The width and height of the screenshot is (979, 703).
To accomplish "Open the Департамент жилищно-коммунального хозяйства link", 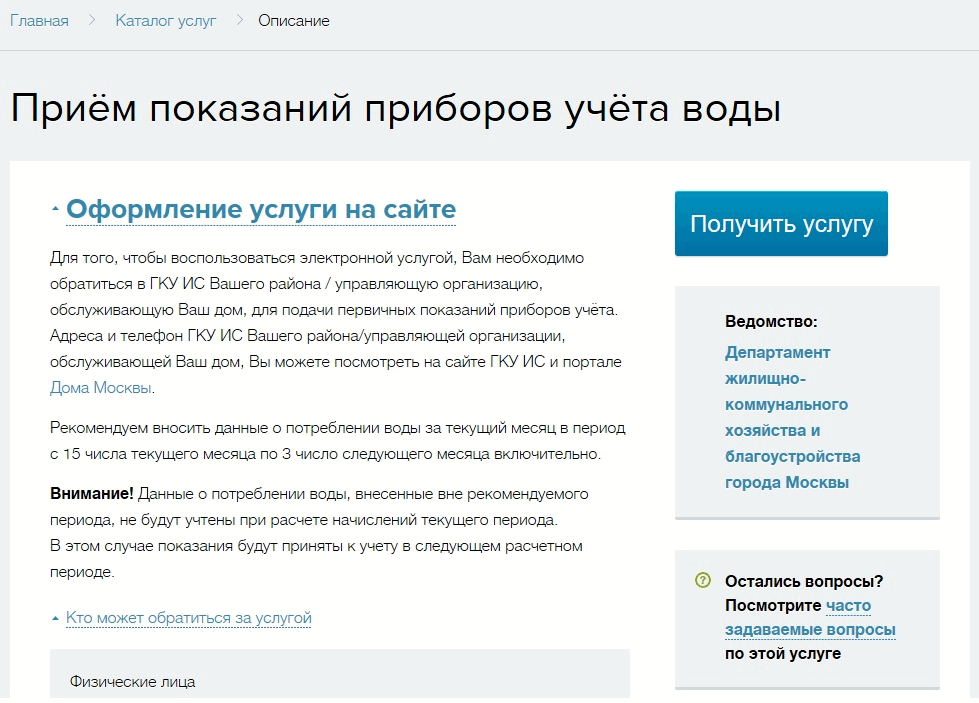I will (792, 417).
